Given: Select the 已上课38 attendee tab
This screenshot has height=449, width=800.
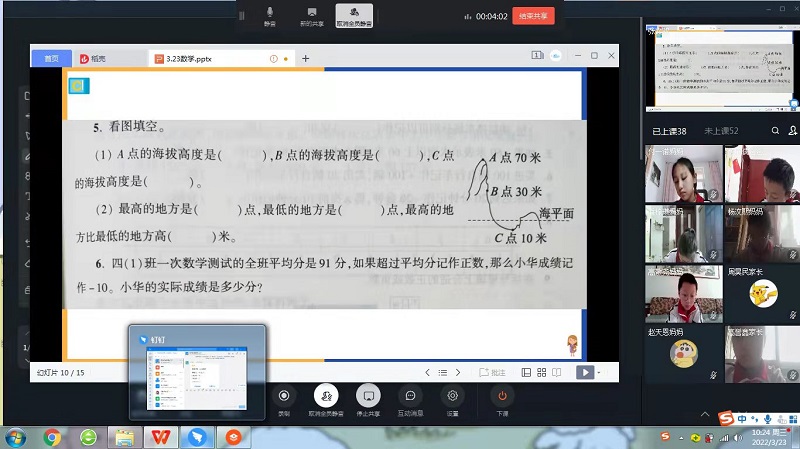Looking at the screenshot, I should pyautogui.click(x=669, y=131).
